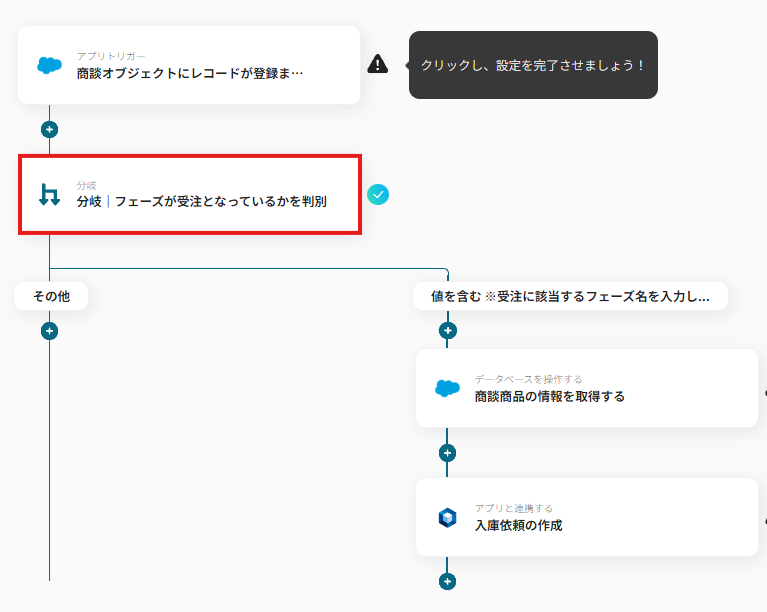This screenshot has height=612, width=767.
Task: Add a step under the その他 branch
Action: click(x=49, y=331)
